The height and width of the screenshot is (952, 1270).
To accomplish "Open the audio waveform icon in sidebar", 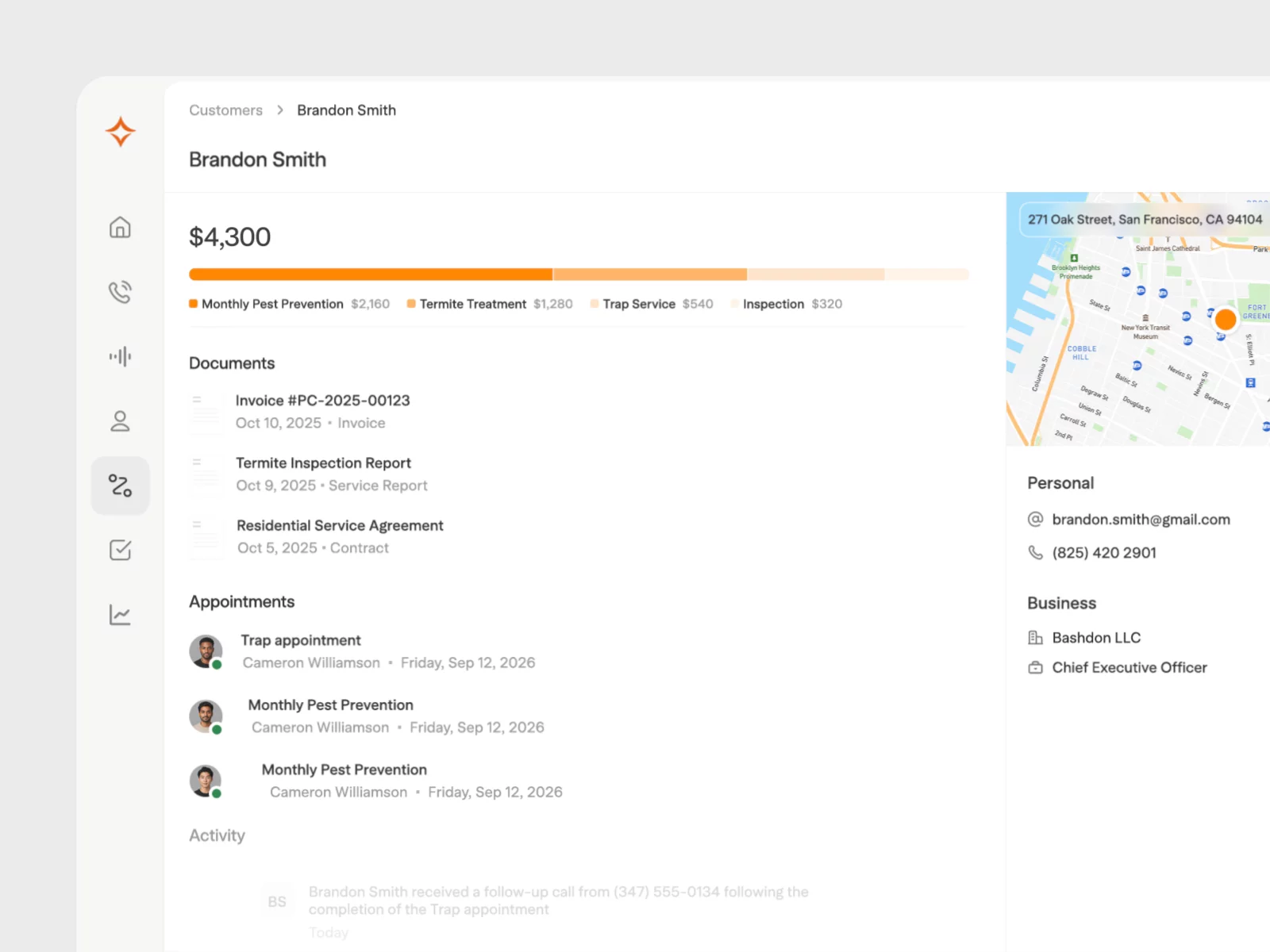I will coord(120,356).
